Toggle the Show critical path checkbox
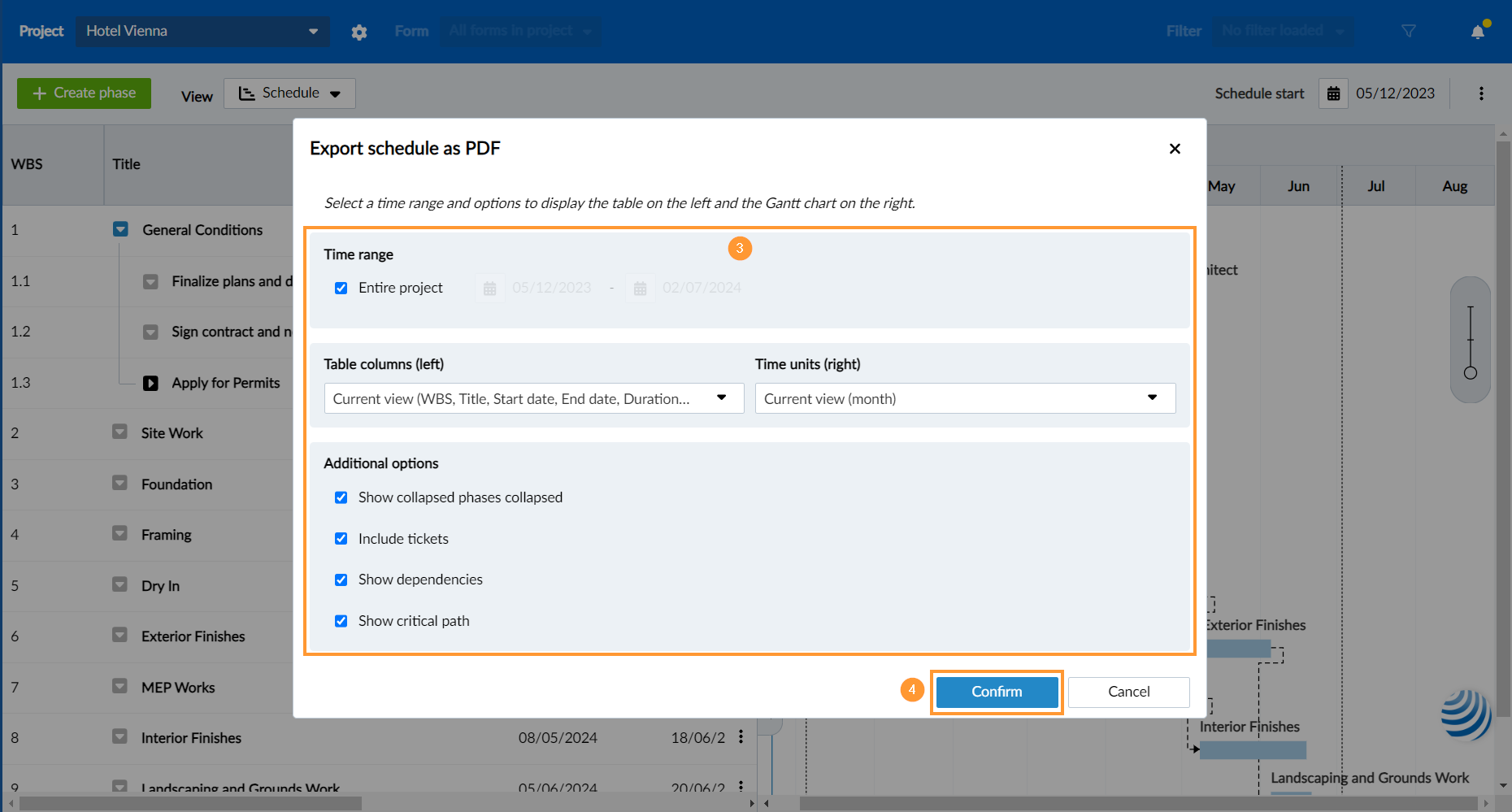This screenshot has height=812, width=1512. (x=341, y=621)
